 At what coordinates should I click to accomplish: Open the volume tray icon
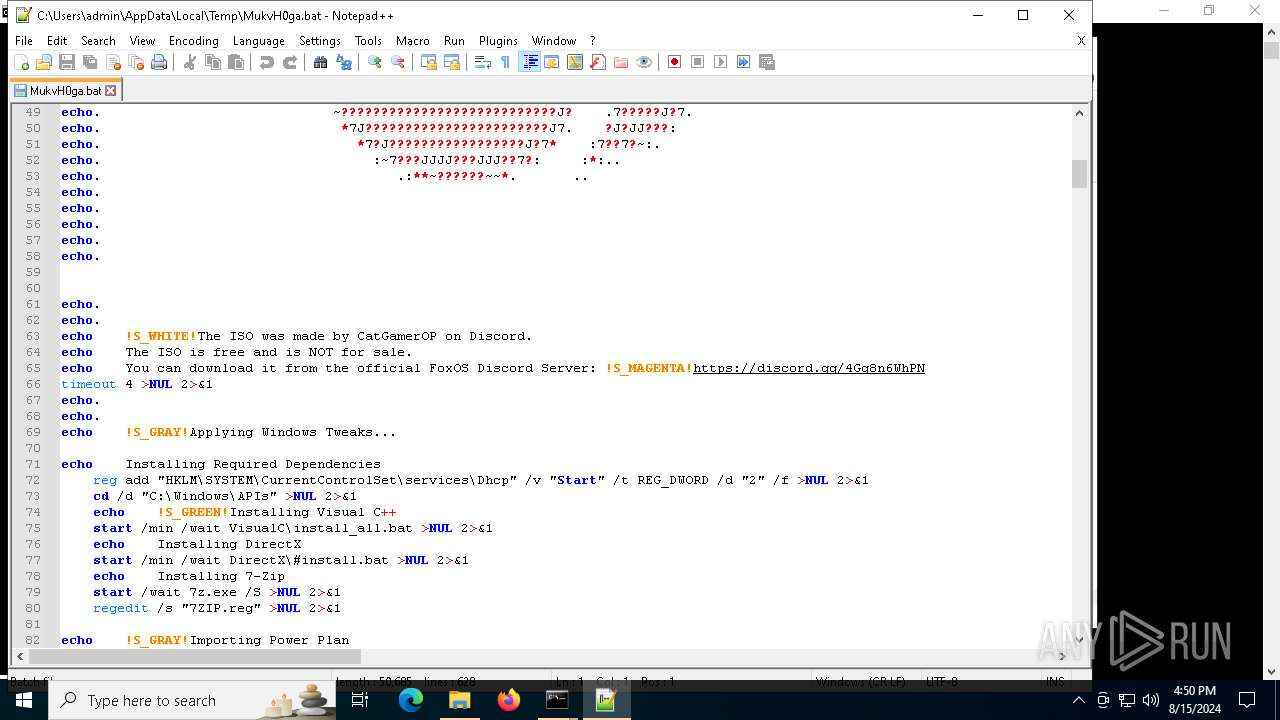coord(1150,700)
